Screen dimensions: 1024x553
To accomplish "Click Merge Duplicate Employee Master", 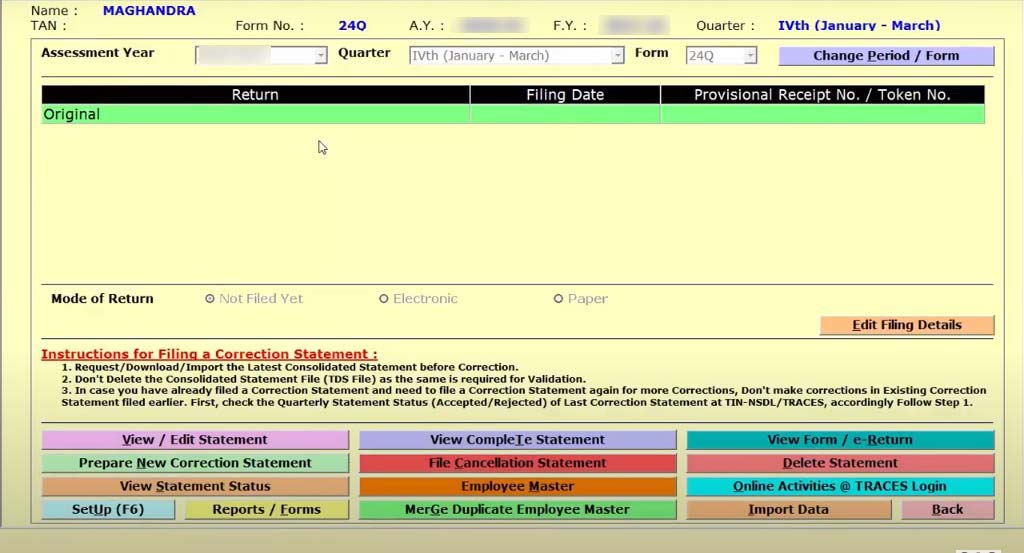I will [x=517, y=509].
